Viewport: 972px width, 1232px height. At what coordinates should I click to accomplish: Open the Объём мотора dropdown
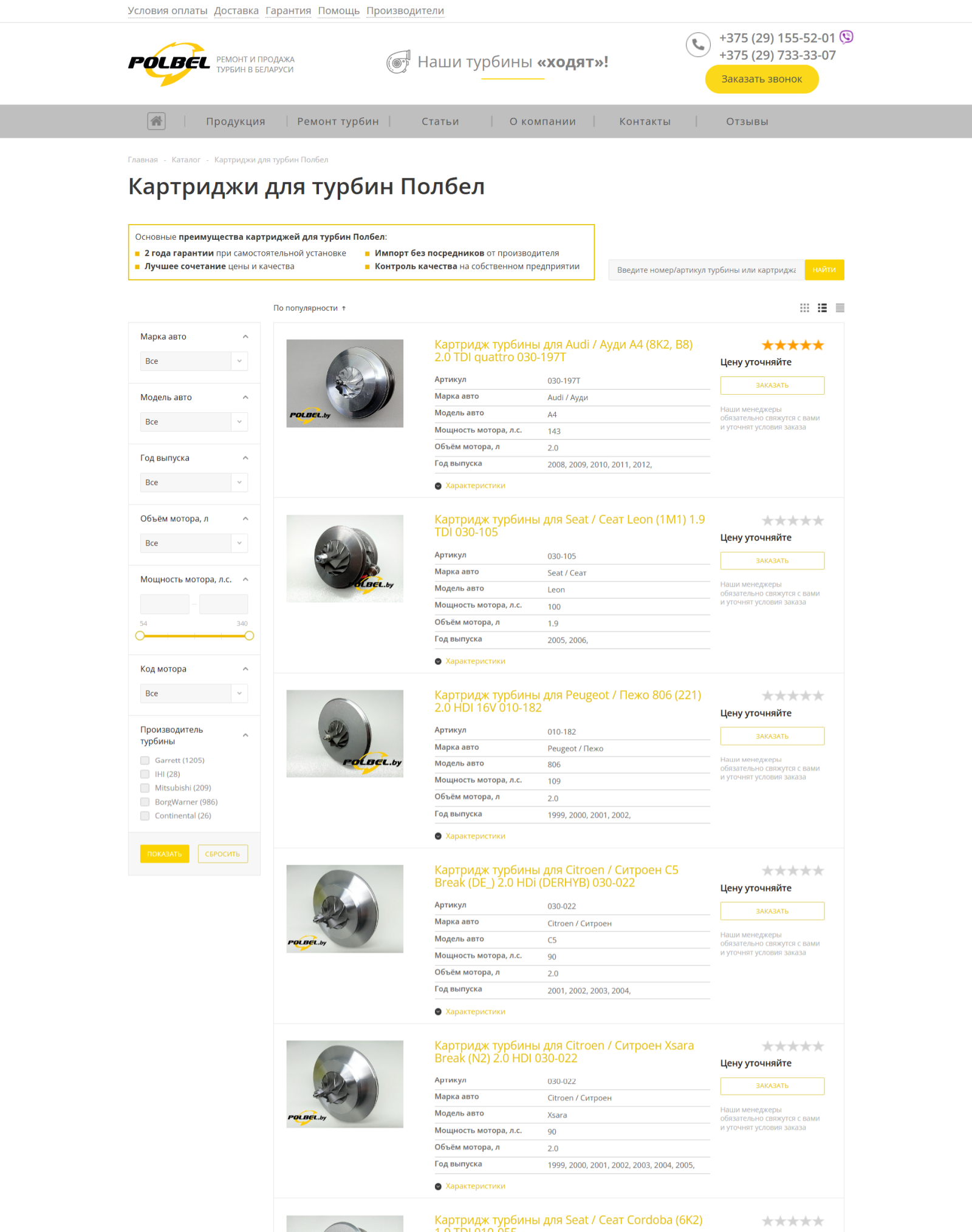coord(194,543)
